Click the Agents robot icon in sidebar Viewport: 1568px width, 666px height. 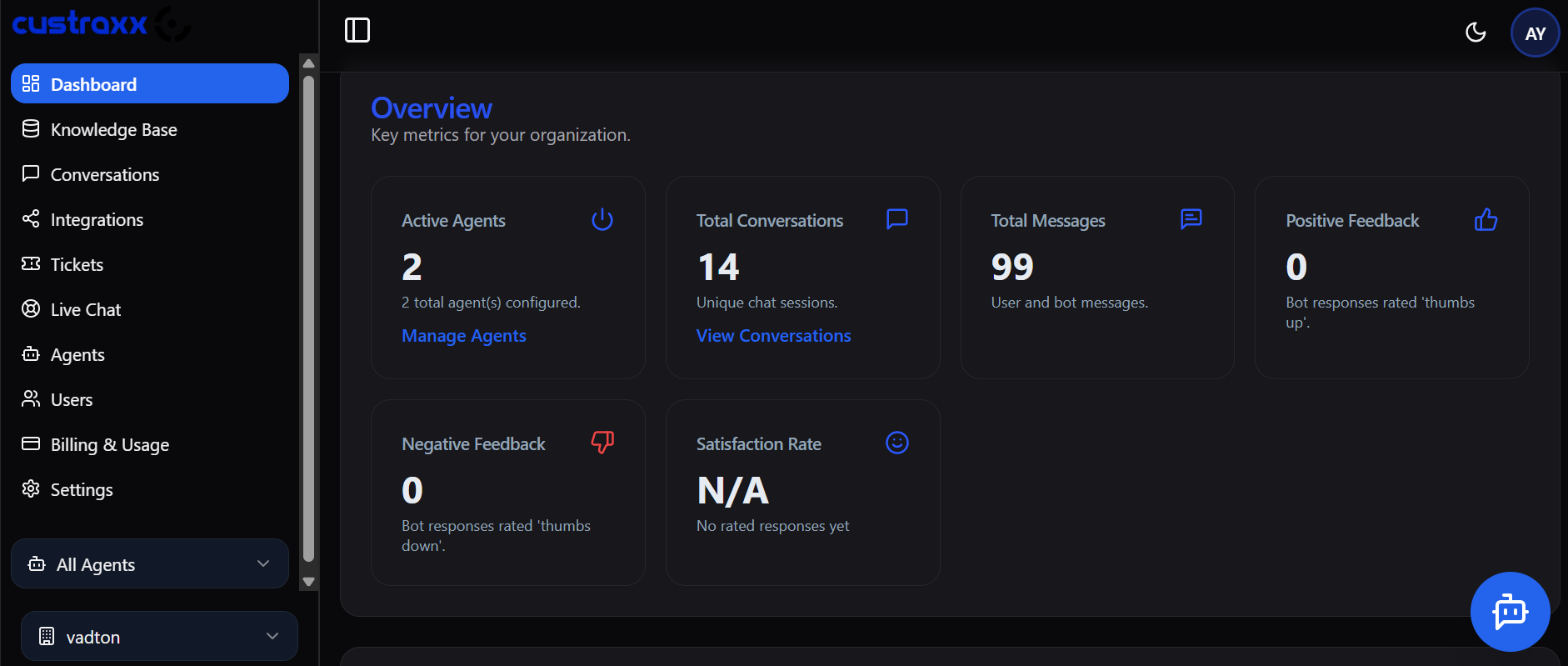click(x=31, y=353)
